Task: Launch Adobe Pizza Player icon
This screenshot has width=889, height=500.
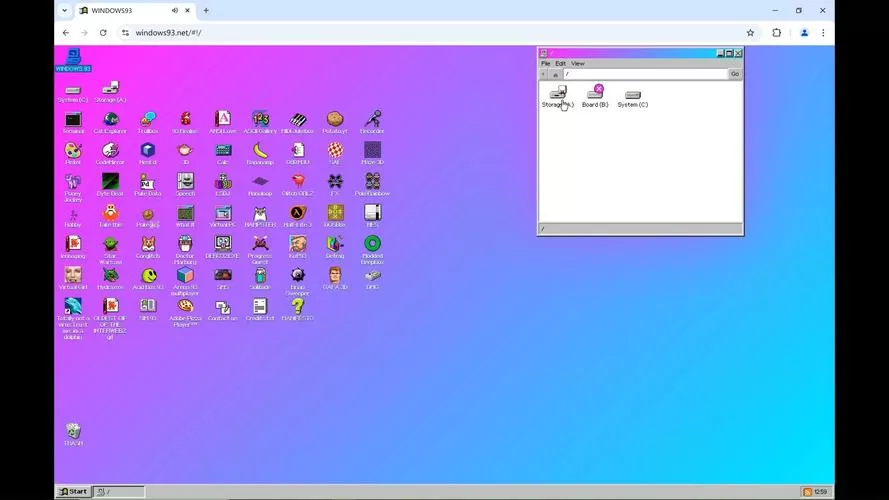Action: (185, 312)
